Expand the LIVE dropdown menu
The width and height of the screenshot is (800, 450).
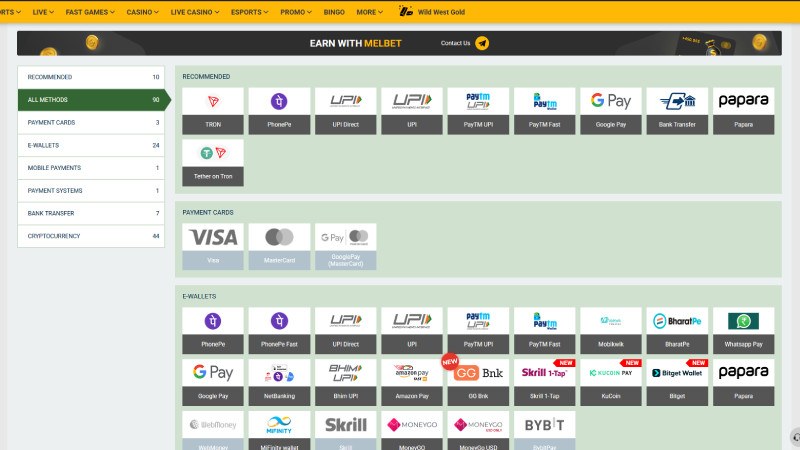click(x=43, y=12)
